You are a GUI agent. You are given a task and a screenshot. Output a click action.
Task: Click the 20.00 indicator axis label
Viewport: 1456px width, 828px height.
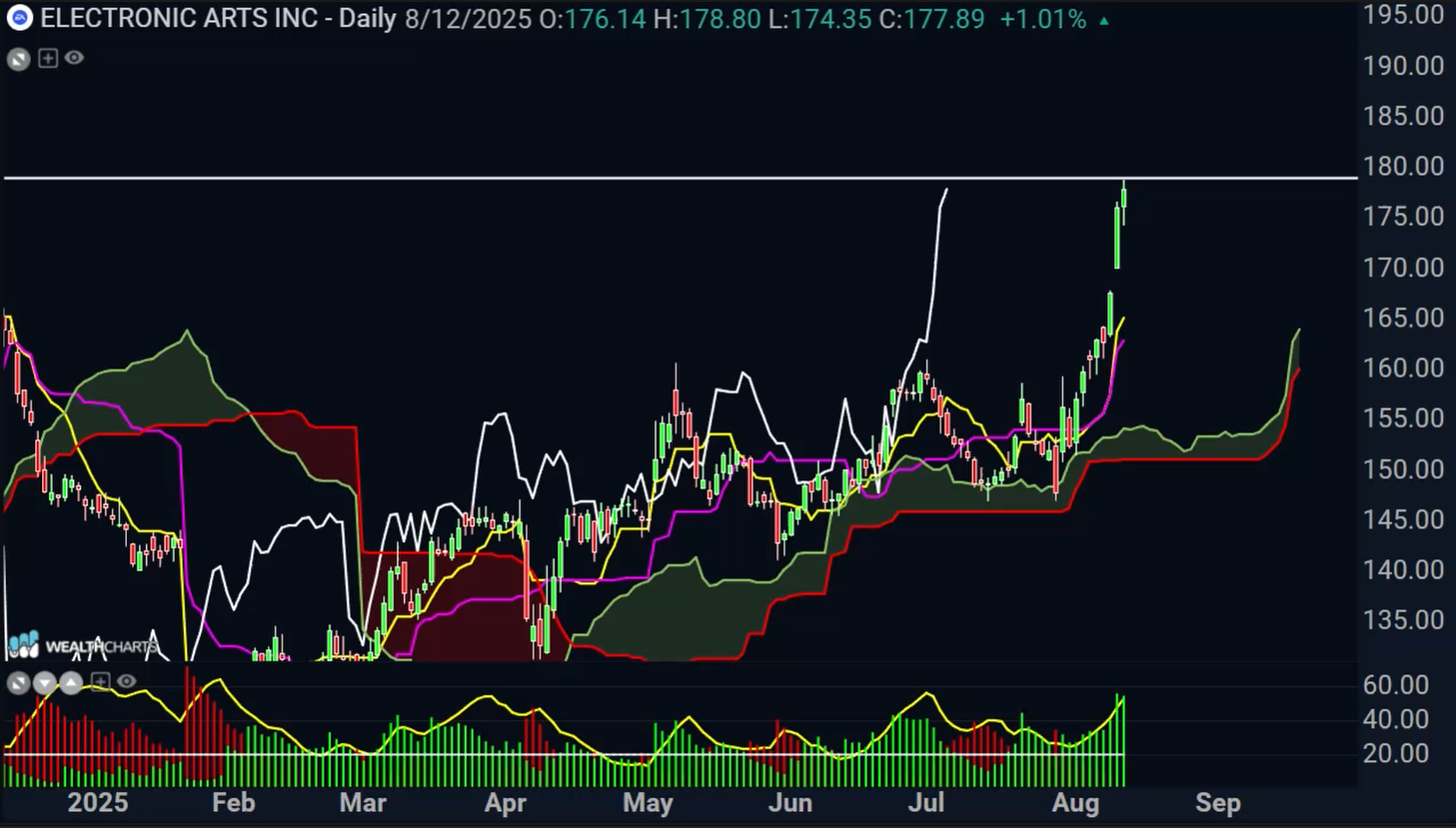(x=1396, y=753)
